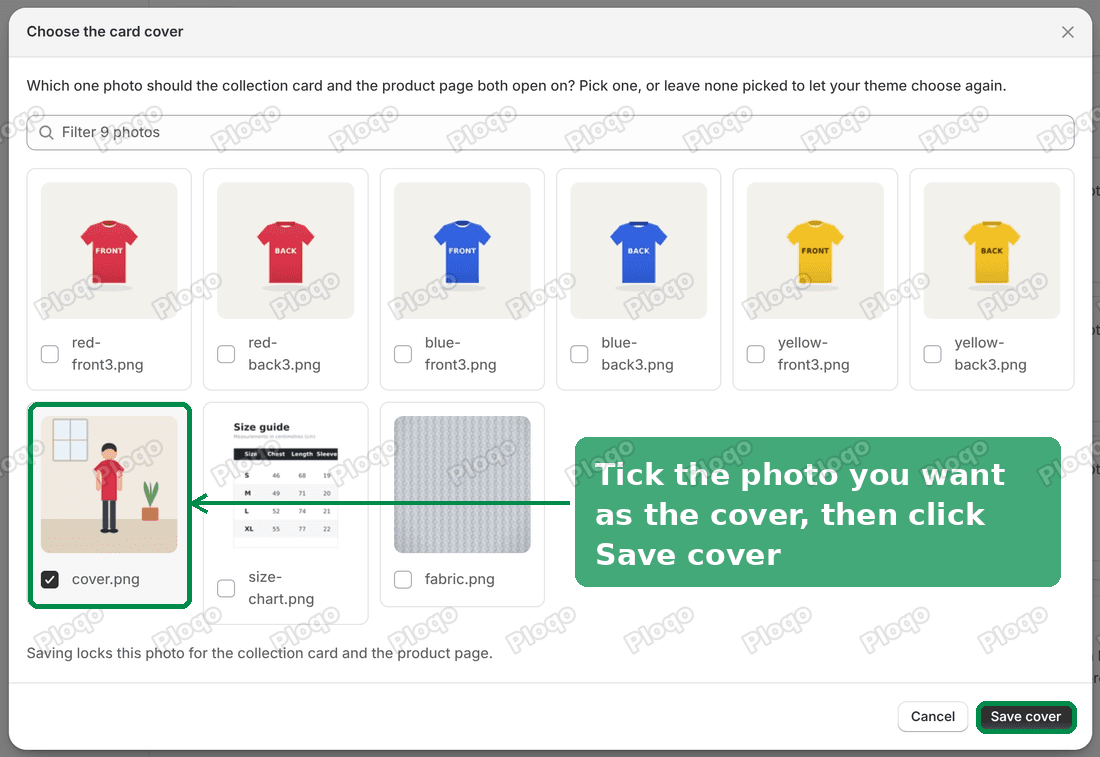Select the blue back t-shirt thumbnail
Screen dimensions: 1100x757
[638, 250]
